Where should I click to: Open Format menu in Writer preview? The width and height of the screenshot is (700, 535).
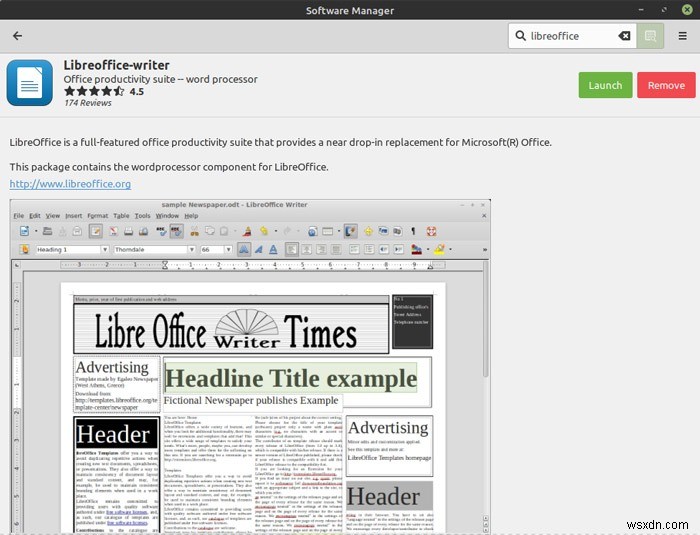[98, 216]
